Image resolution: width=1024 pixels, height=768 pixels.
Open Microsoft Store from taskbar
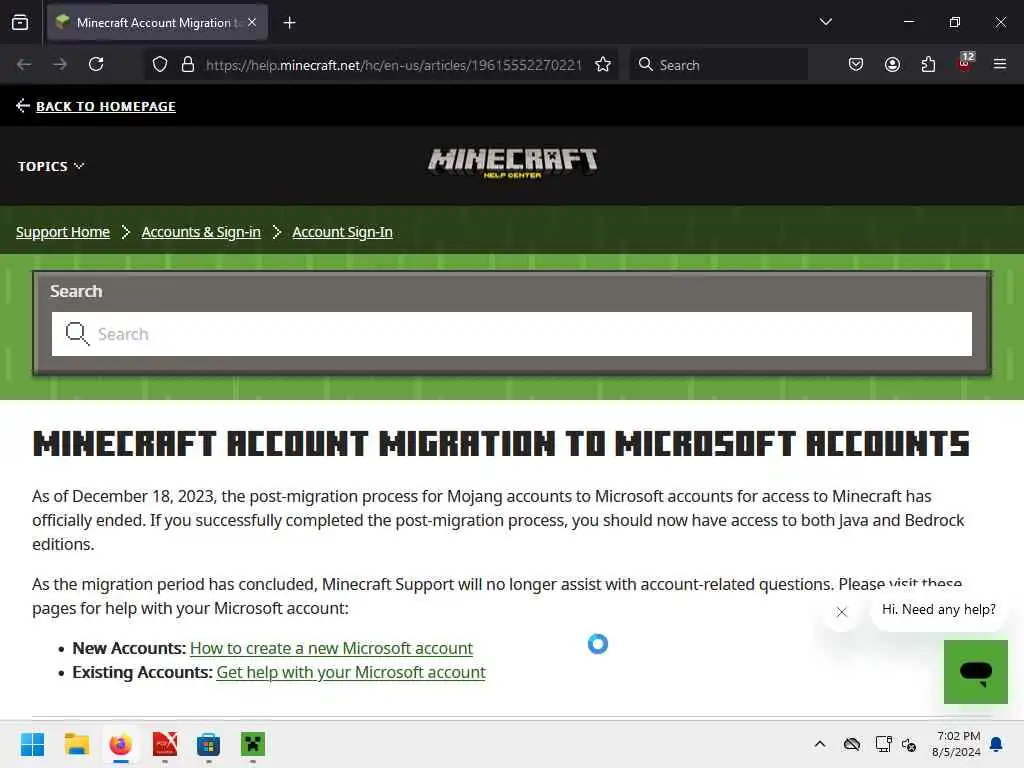(x=208, y=744)
